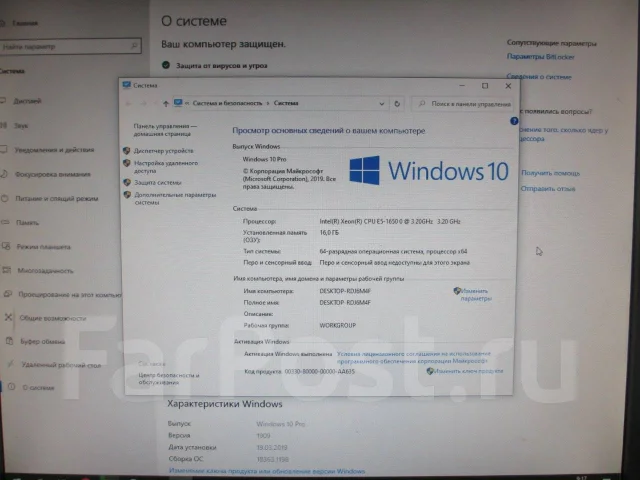Click the moon icon beside Фокусировка внимания

(4, 174)
